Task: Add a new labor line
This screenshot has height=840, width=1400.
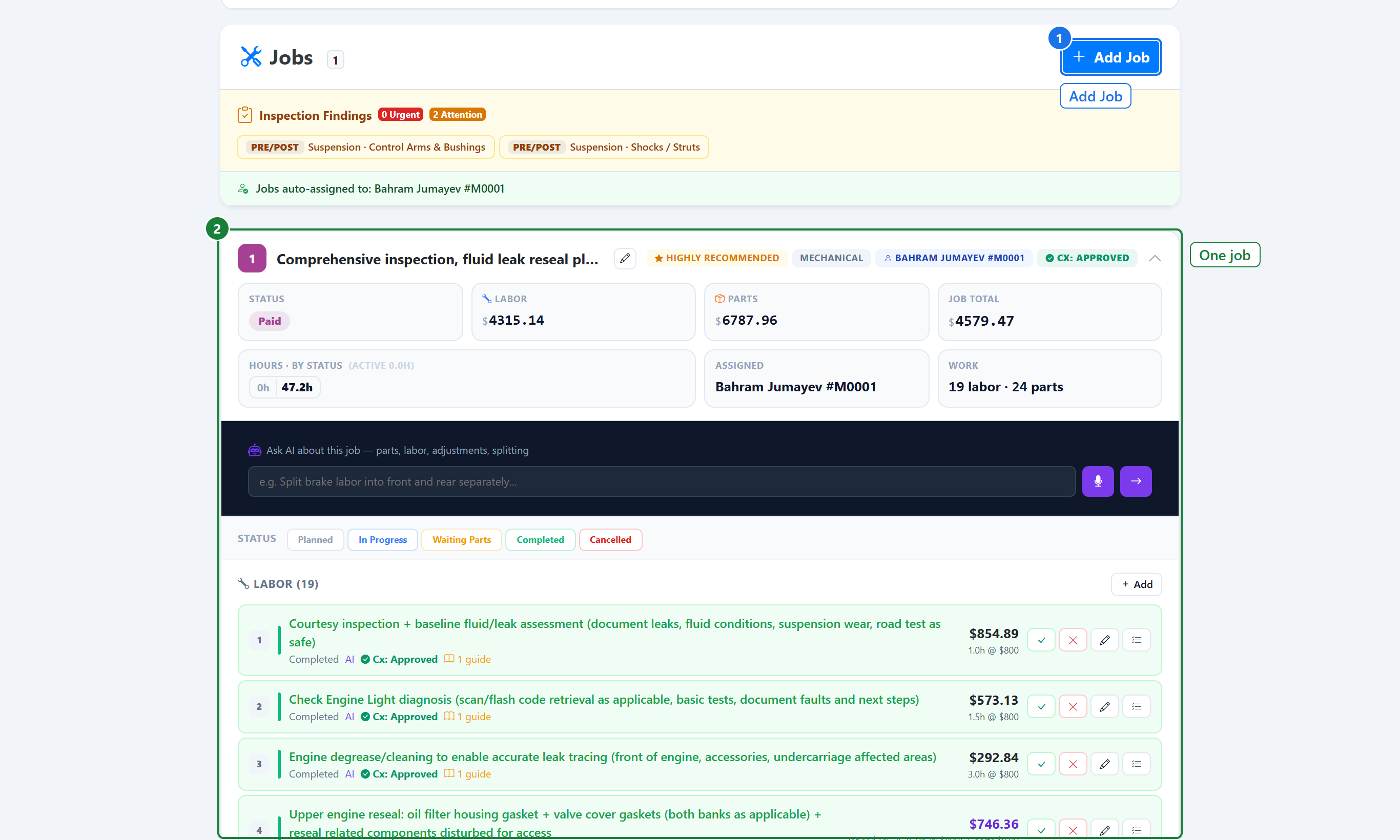Action: tap(1136, 584)
